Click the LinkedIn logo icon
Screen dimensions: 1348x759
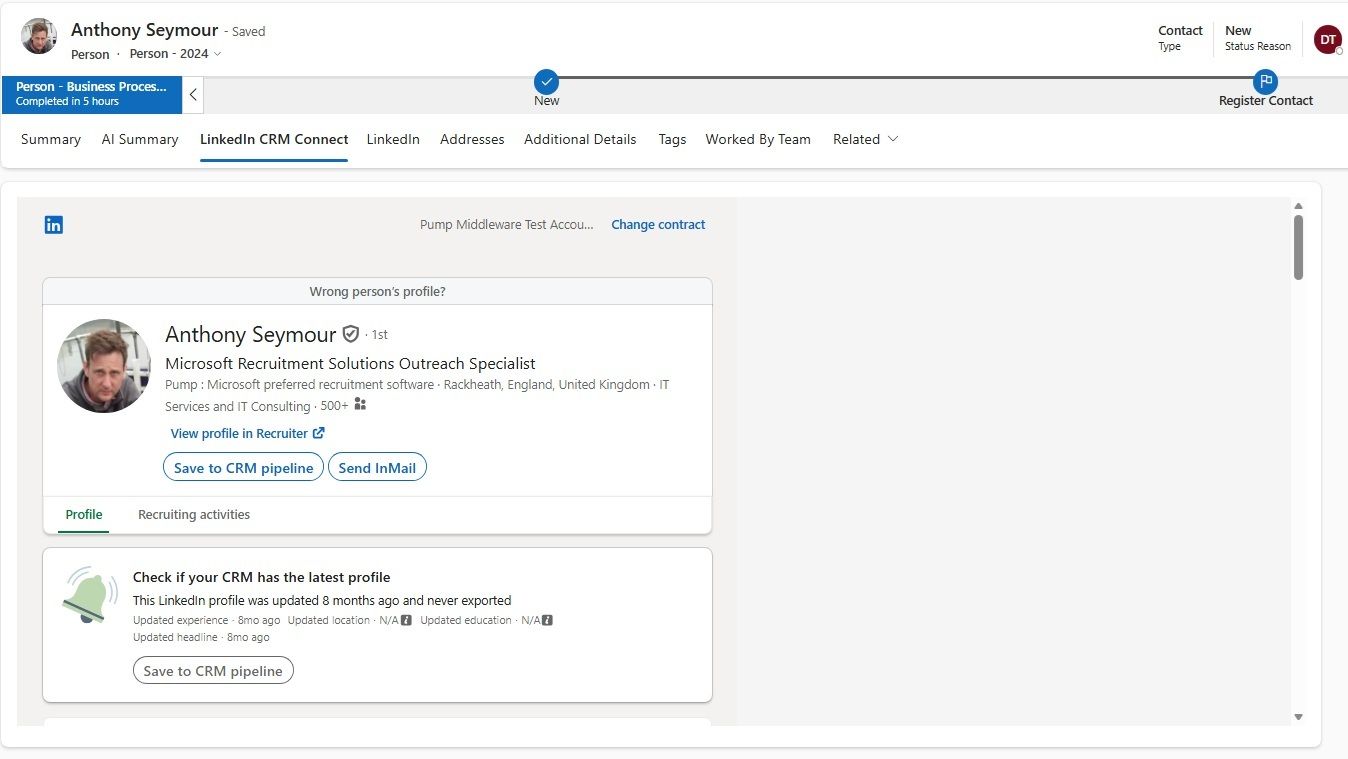(54, 225)
